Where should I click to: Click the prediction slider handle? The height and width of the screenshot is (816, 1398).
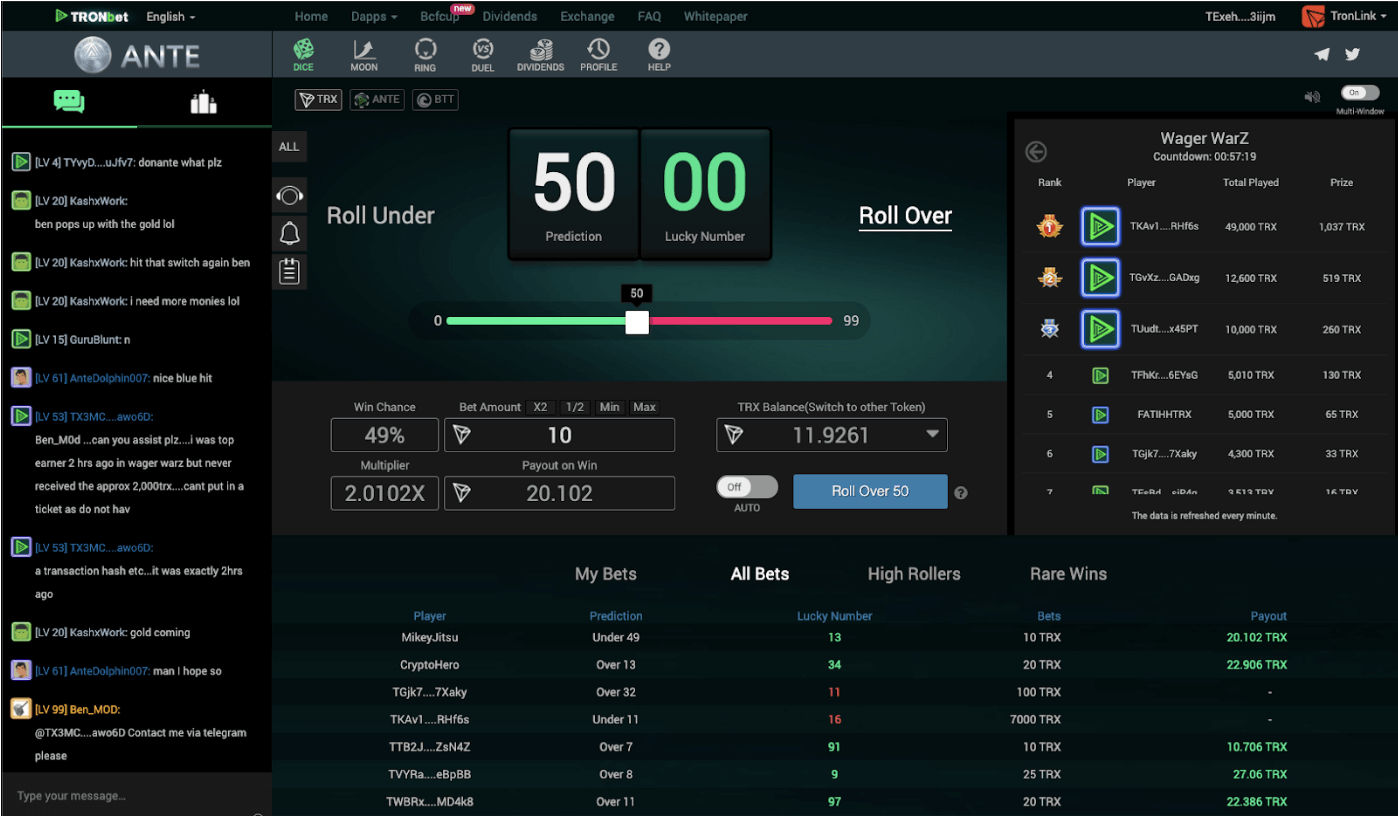637,321
